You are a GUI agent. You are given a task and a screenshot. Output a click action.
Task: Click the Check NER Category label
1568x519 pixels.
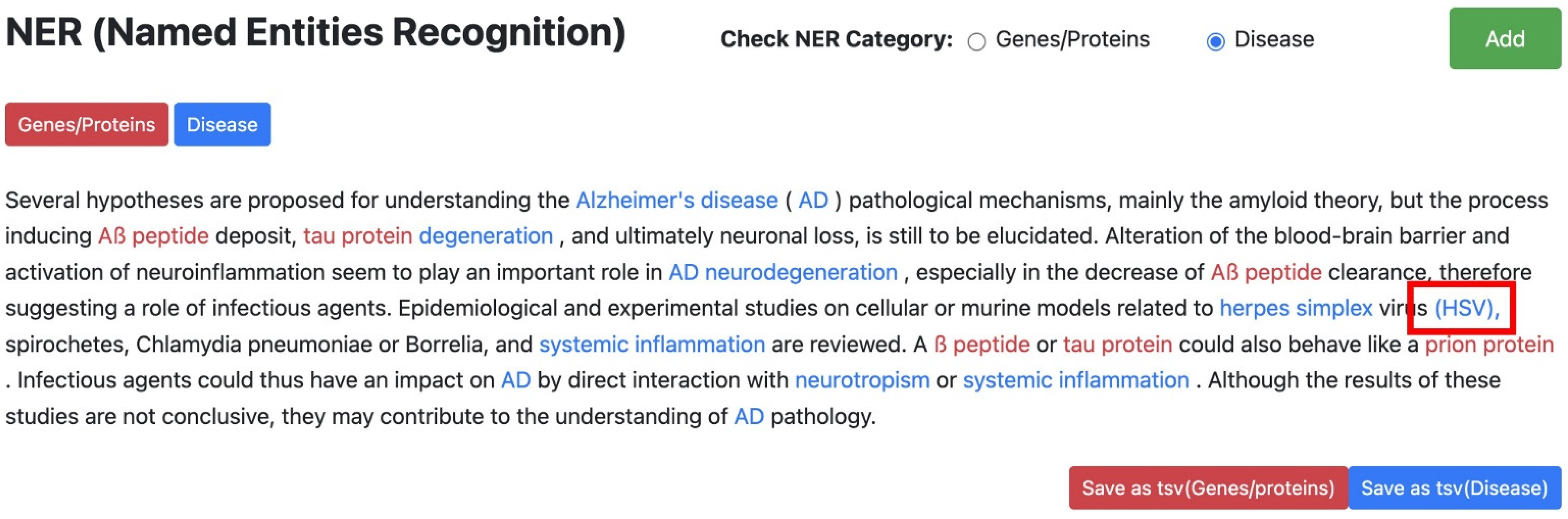(836, 40)
